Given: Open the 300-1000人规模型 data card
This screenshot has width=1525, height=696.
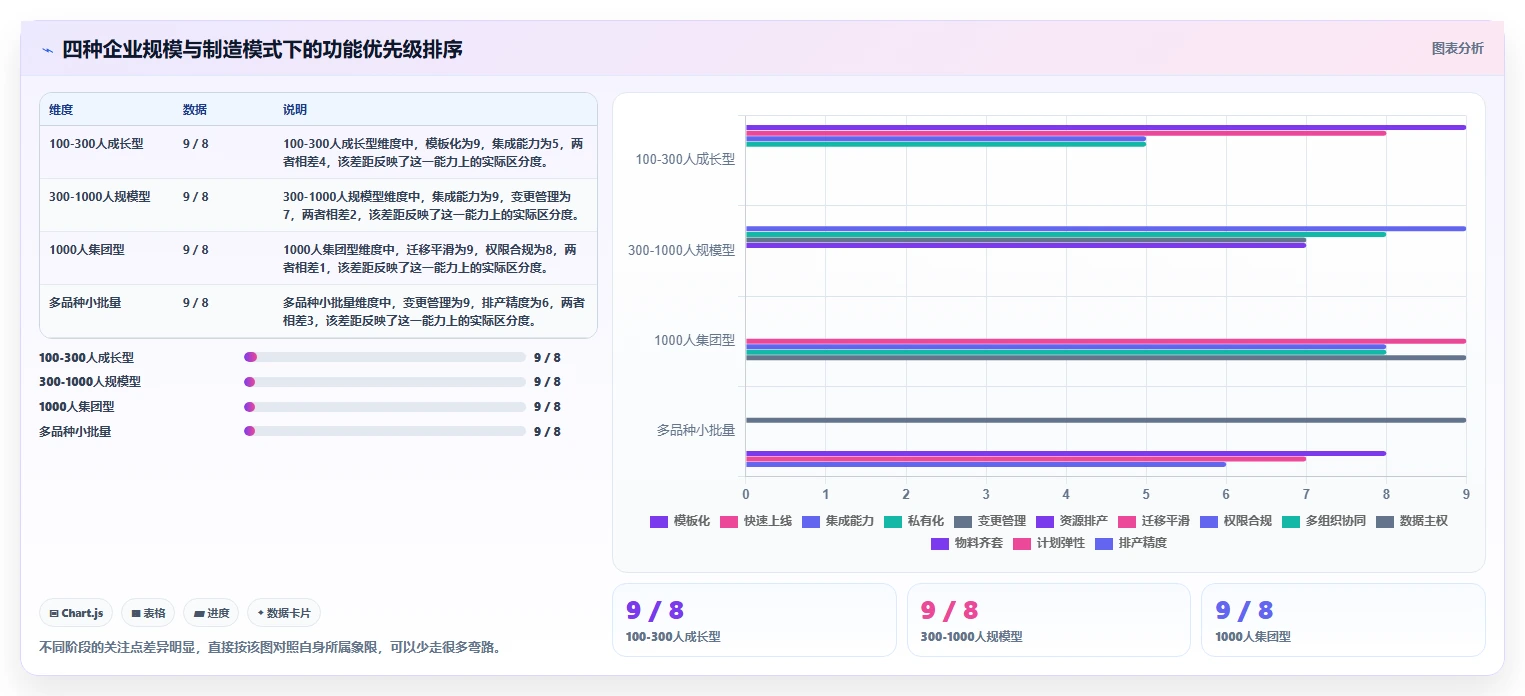Looking at the screenshot, I should (1049, 620).
